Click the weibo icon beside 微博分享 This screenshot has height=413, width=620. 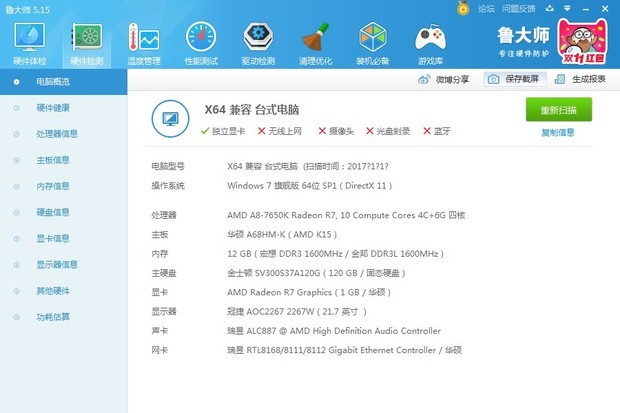(x=424, y=80)
